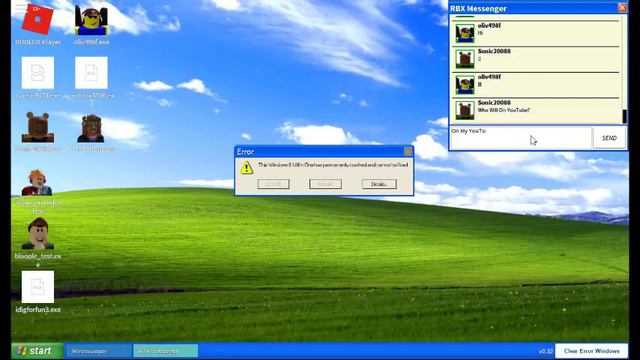The image size is (640, 360).
Task: Select the RBX Messenger taskbar item
Action: (166, 351)
